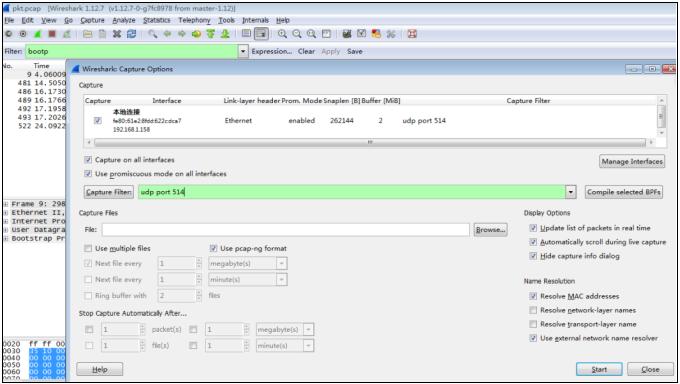Click the Browse... button
680x384 pixels.
point(490,230)
